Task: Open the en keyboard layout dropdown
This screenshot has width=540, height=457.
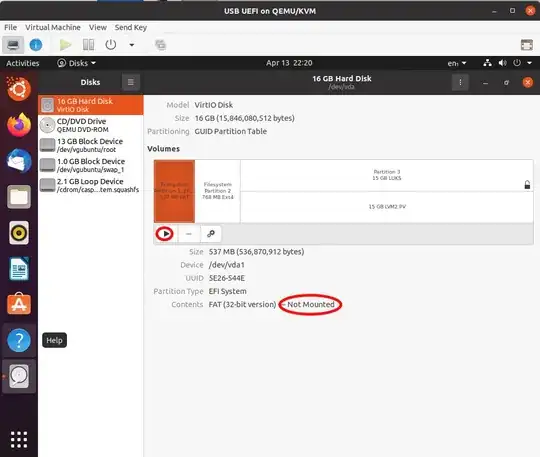Action: [x=457, y=63]
